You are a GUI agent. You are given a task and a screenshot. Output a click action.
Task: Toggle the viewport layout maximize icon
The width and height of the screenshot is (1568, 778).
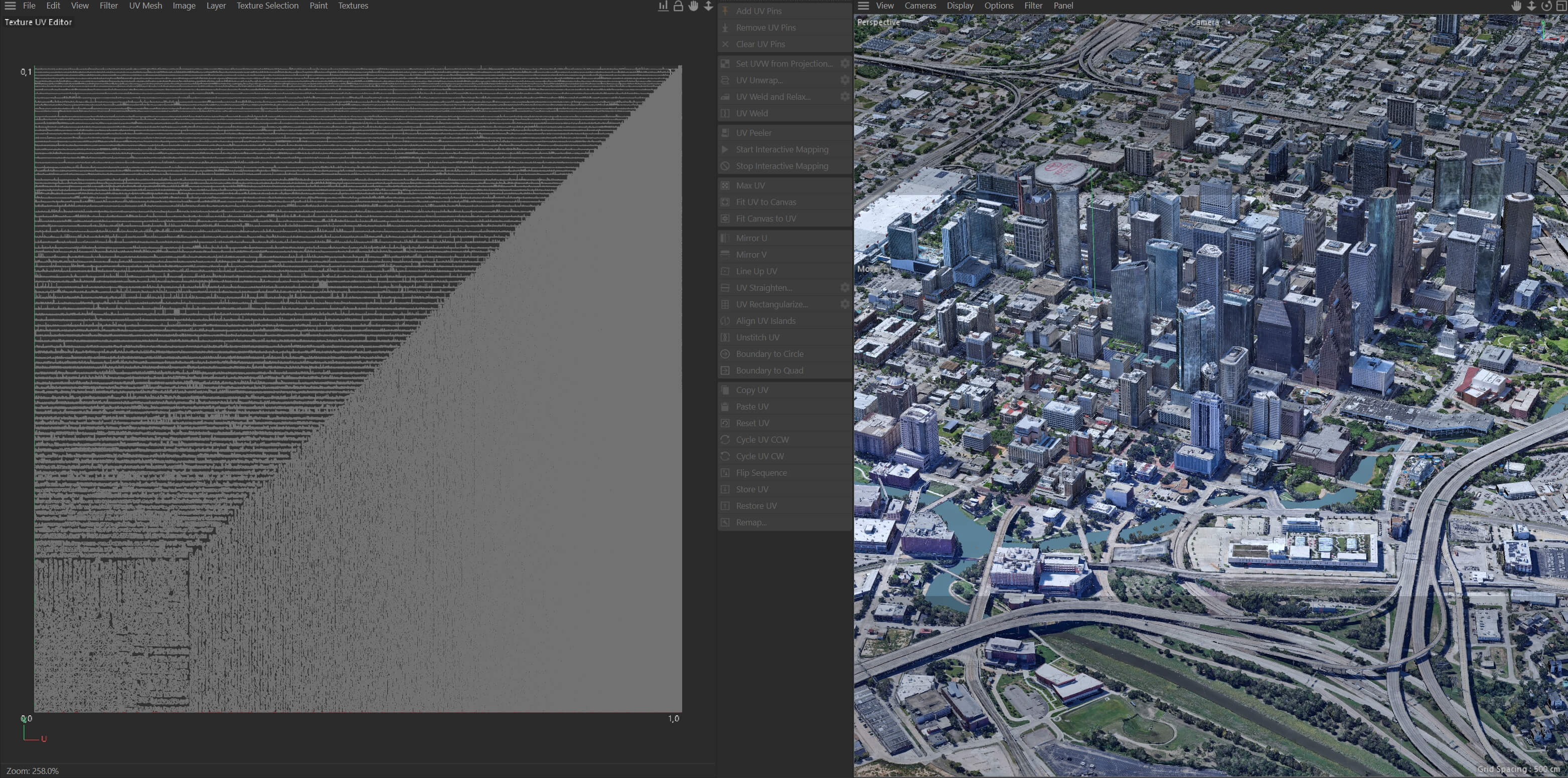1561,6
